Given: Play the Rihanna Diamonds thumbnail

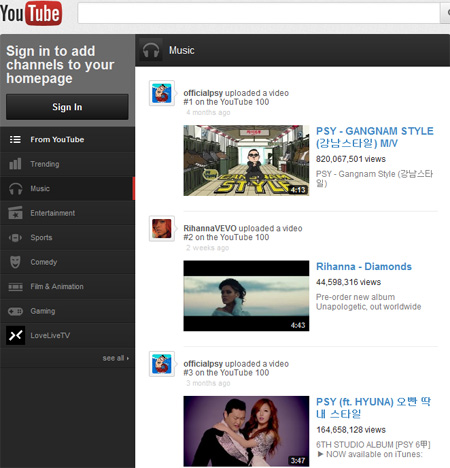Looking at the screenshot, I should [x=246, y=296].
